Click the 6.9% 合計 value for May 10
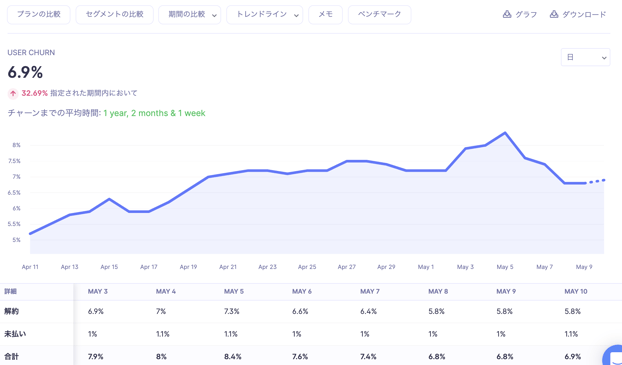622x365 pixels. (x=573, y=357)
